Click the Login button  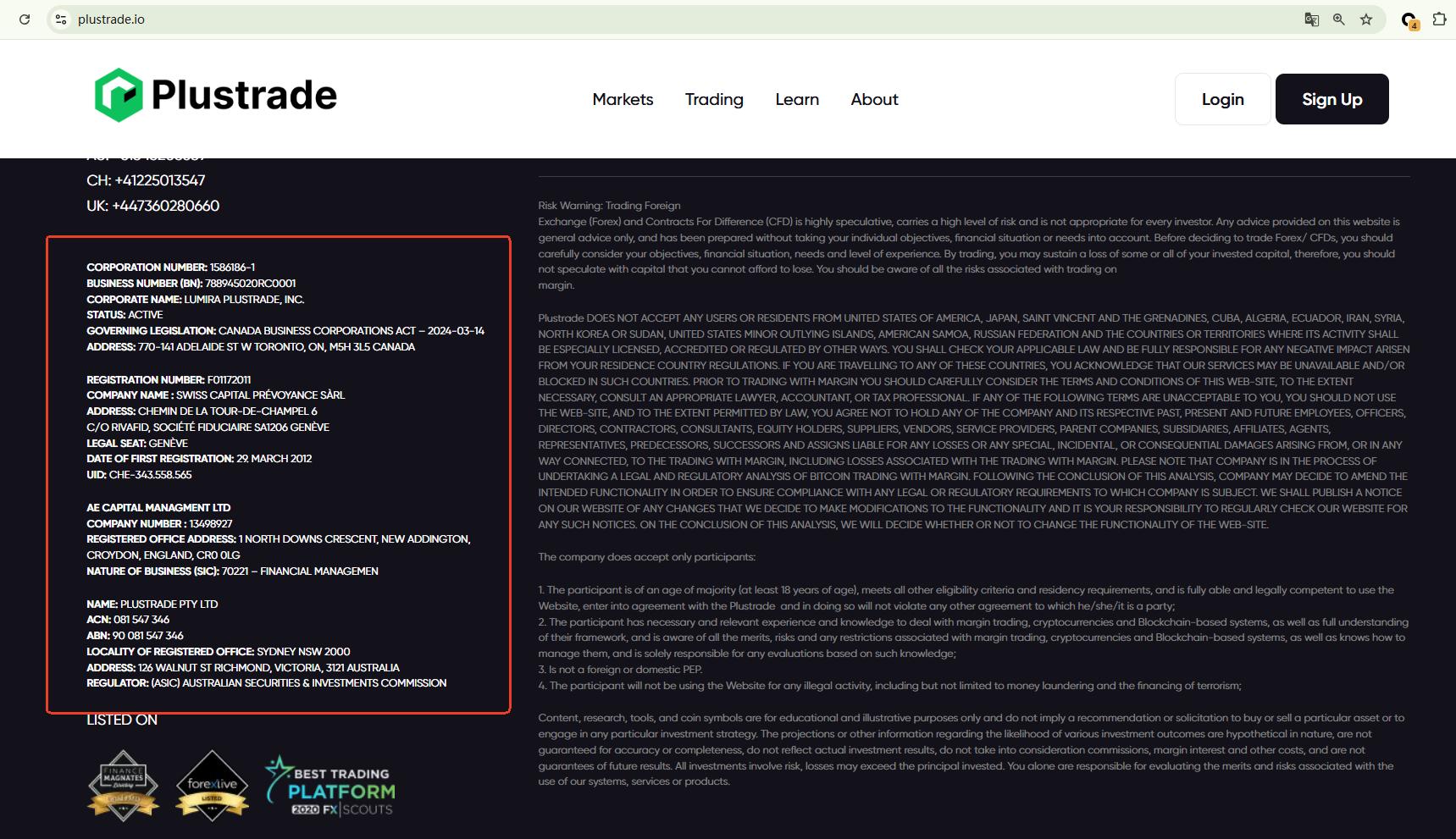(1222, 99)
